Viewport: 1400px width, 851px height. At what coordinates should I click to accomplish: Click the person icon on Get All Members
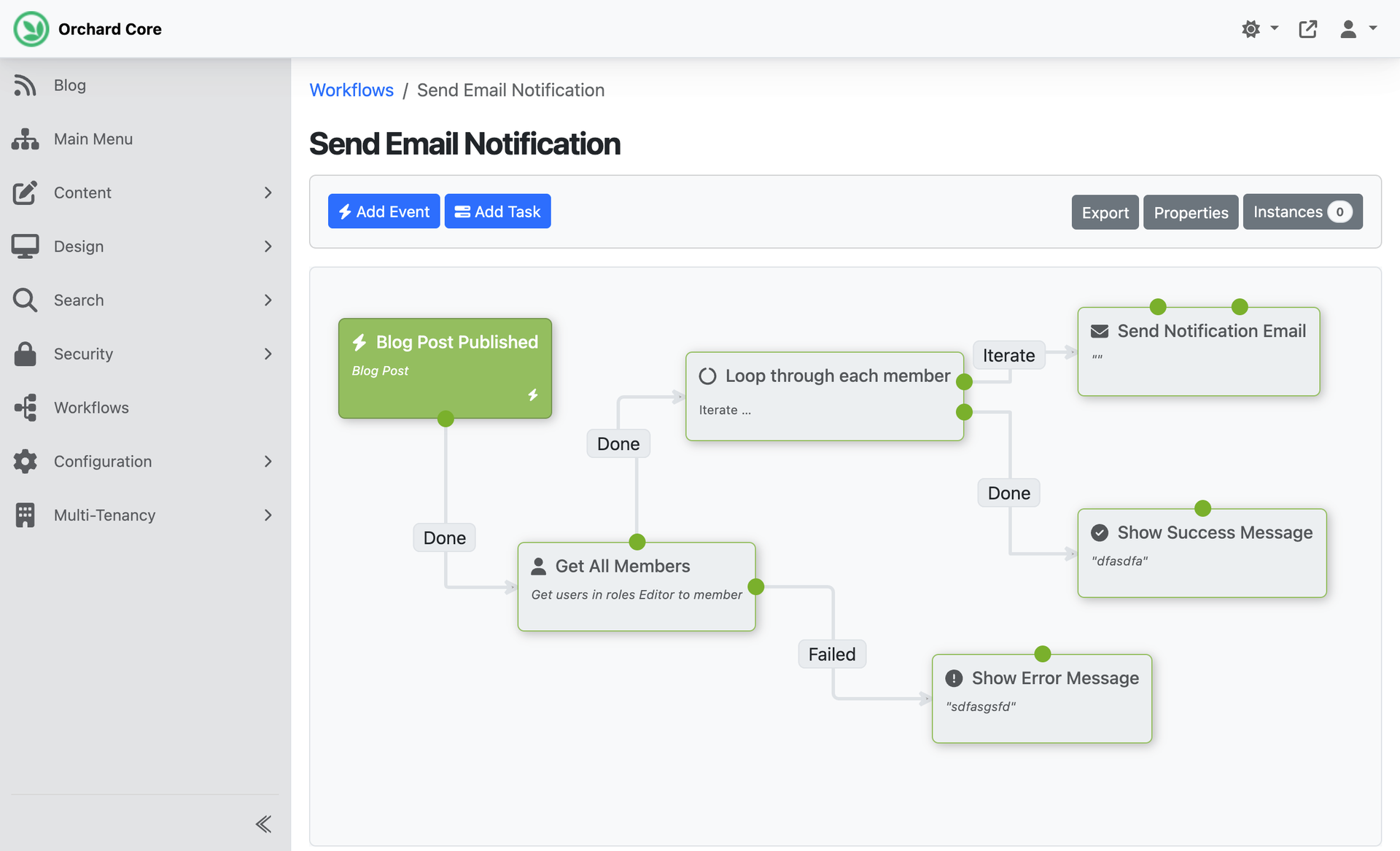539,566
